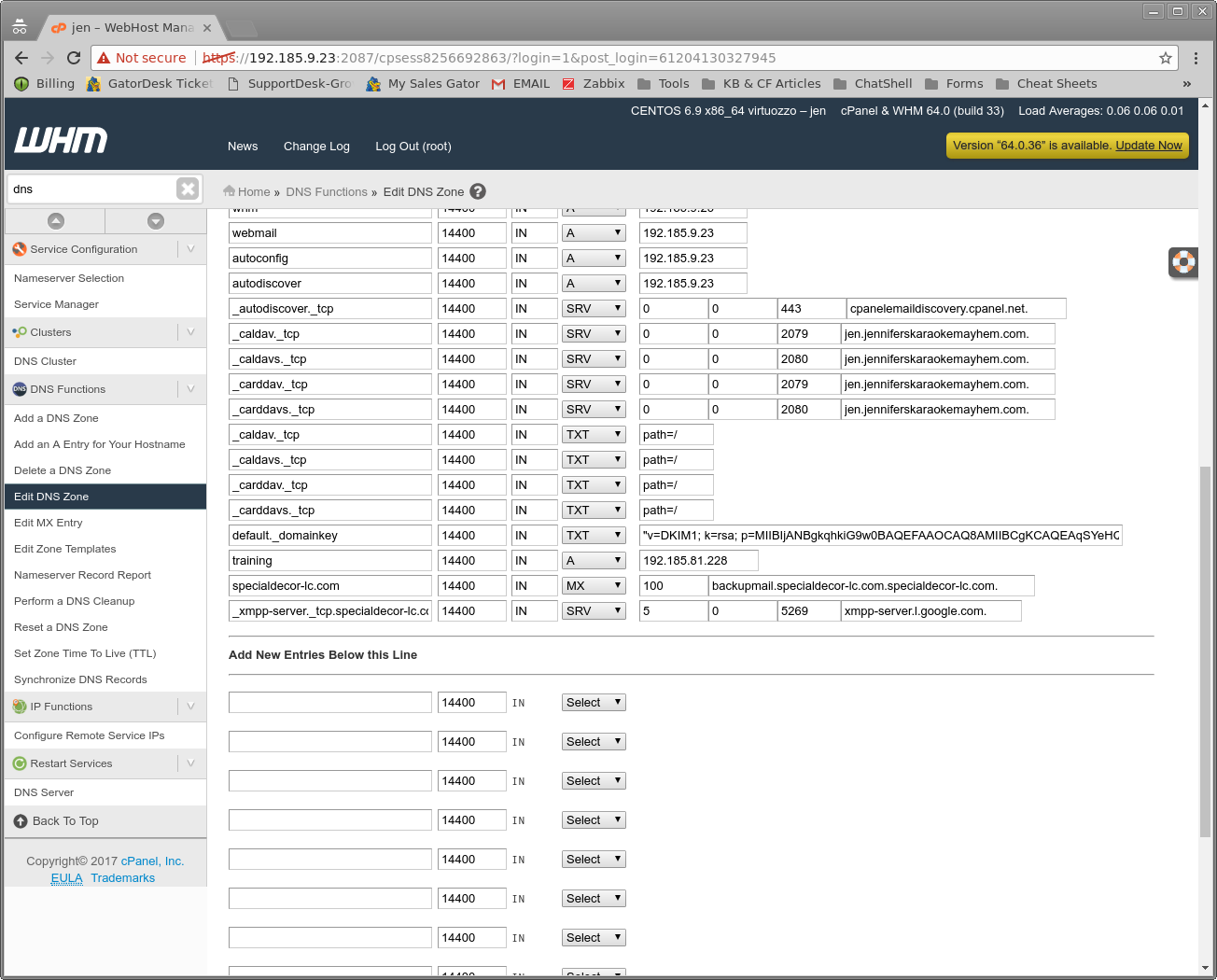
Task: Click the browser reload button
Action: click(74, 58)
